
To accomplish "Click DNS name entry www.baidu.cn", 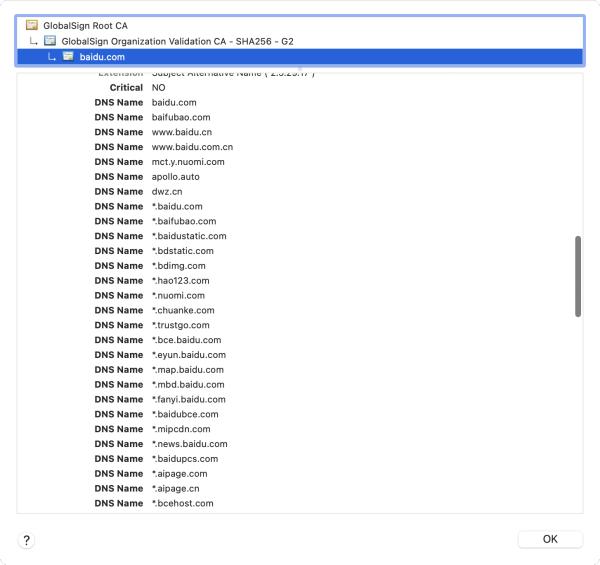I will coord(181,132).
